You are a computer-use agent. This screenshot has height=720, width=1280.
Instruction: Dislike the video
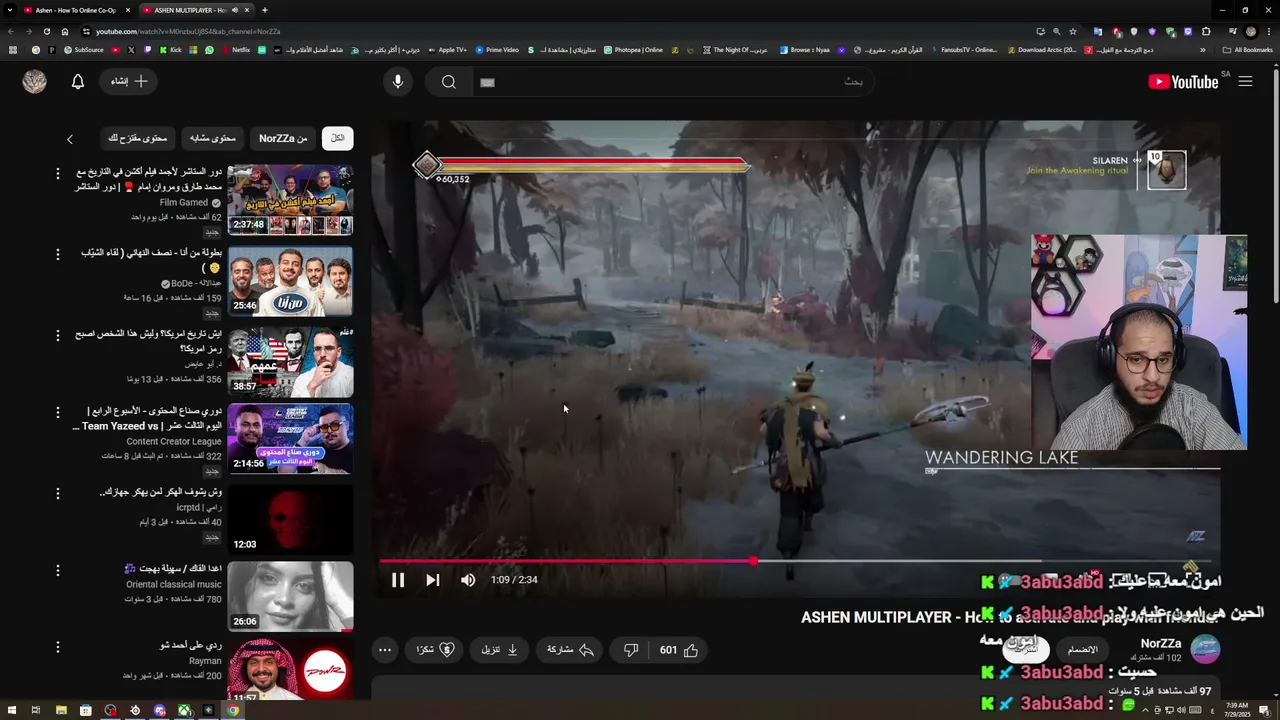click(631, 650)
